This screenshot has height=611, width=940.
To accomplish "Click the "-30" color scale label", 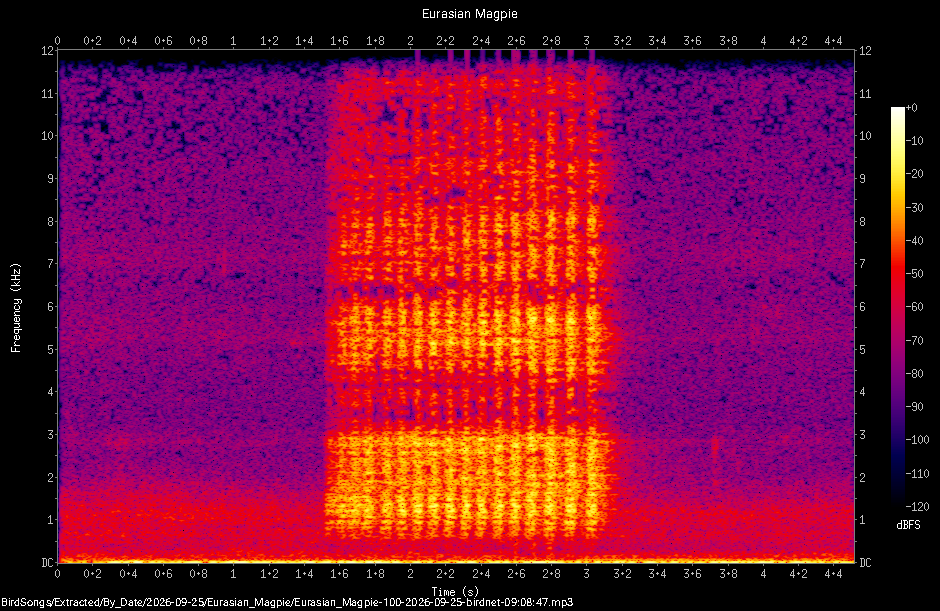I will pos(914,207).
